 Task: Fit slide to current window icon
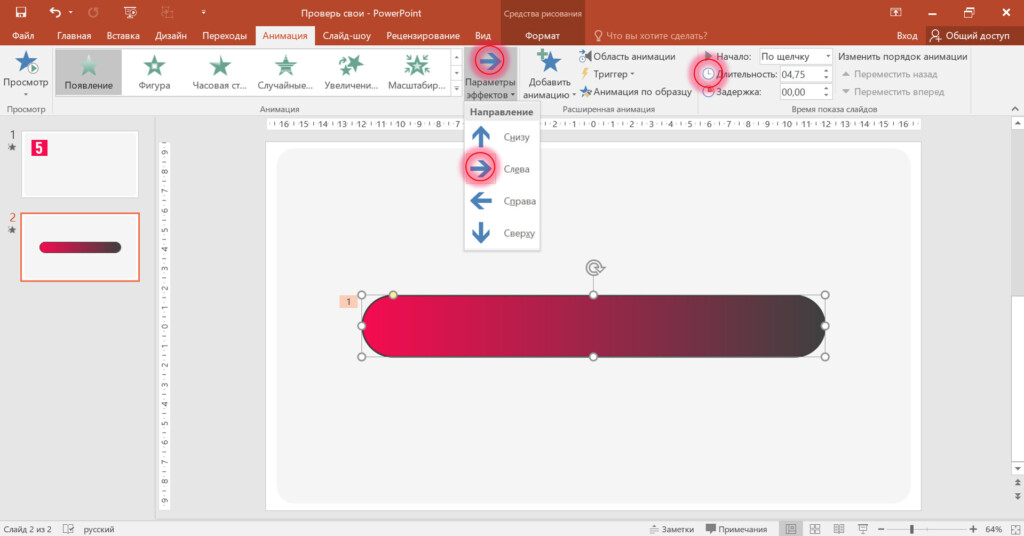tap(1011, 528)
